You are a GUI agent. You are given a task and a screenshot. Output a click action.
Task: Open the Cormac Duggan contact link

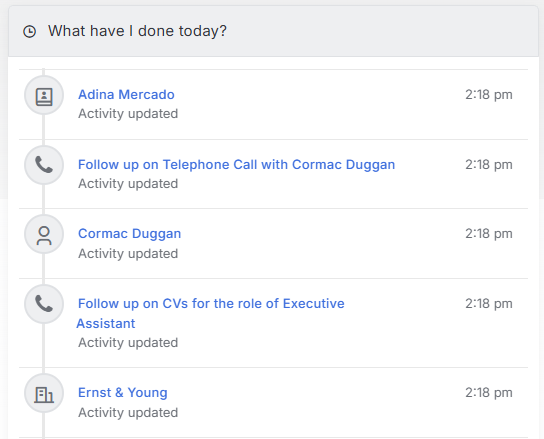coord(129,234)
